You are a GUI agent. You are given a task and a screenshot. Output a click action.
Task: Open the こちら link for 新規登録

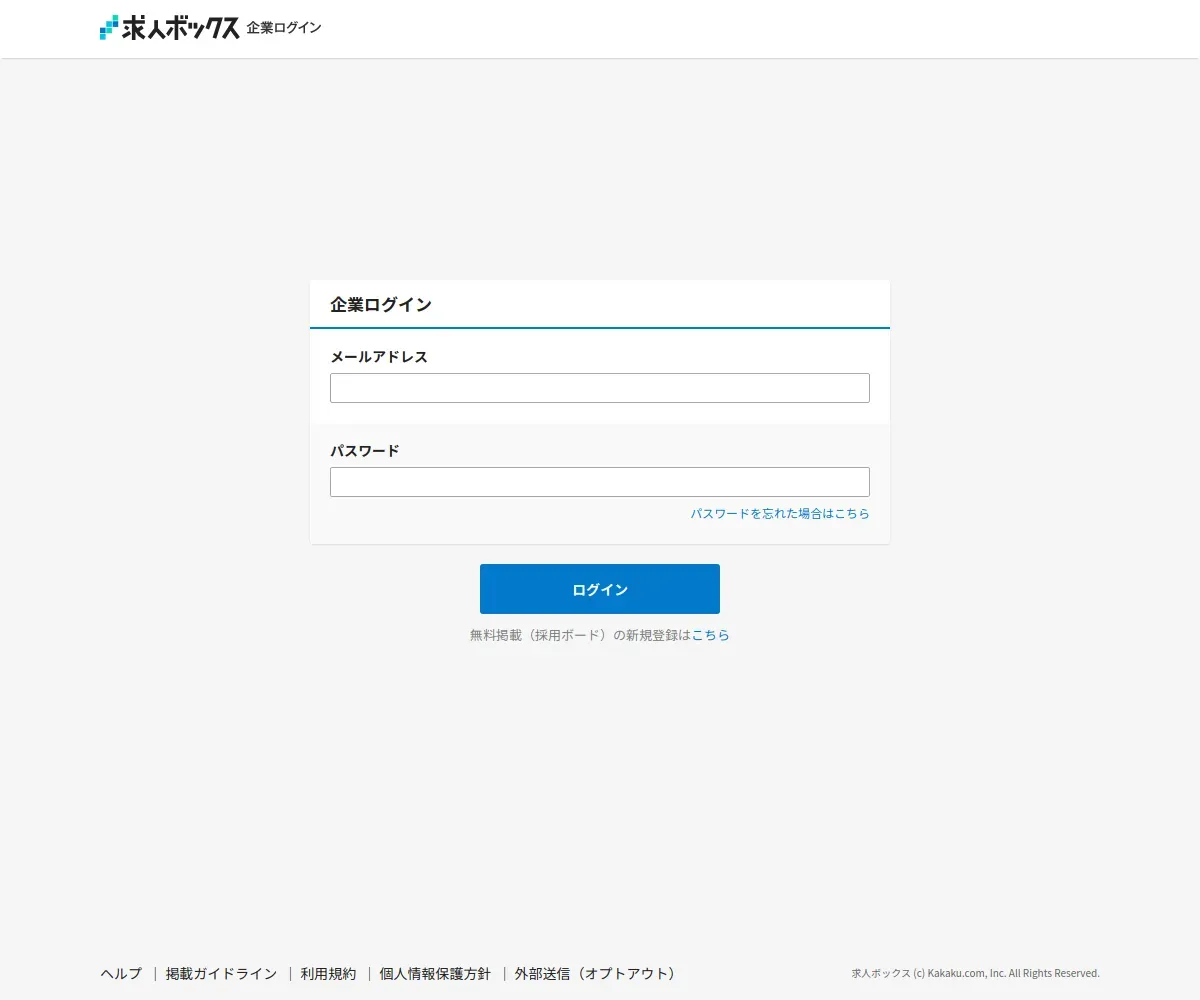tap(711, 635)
